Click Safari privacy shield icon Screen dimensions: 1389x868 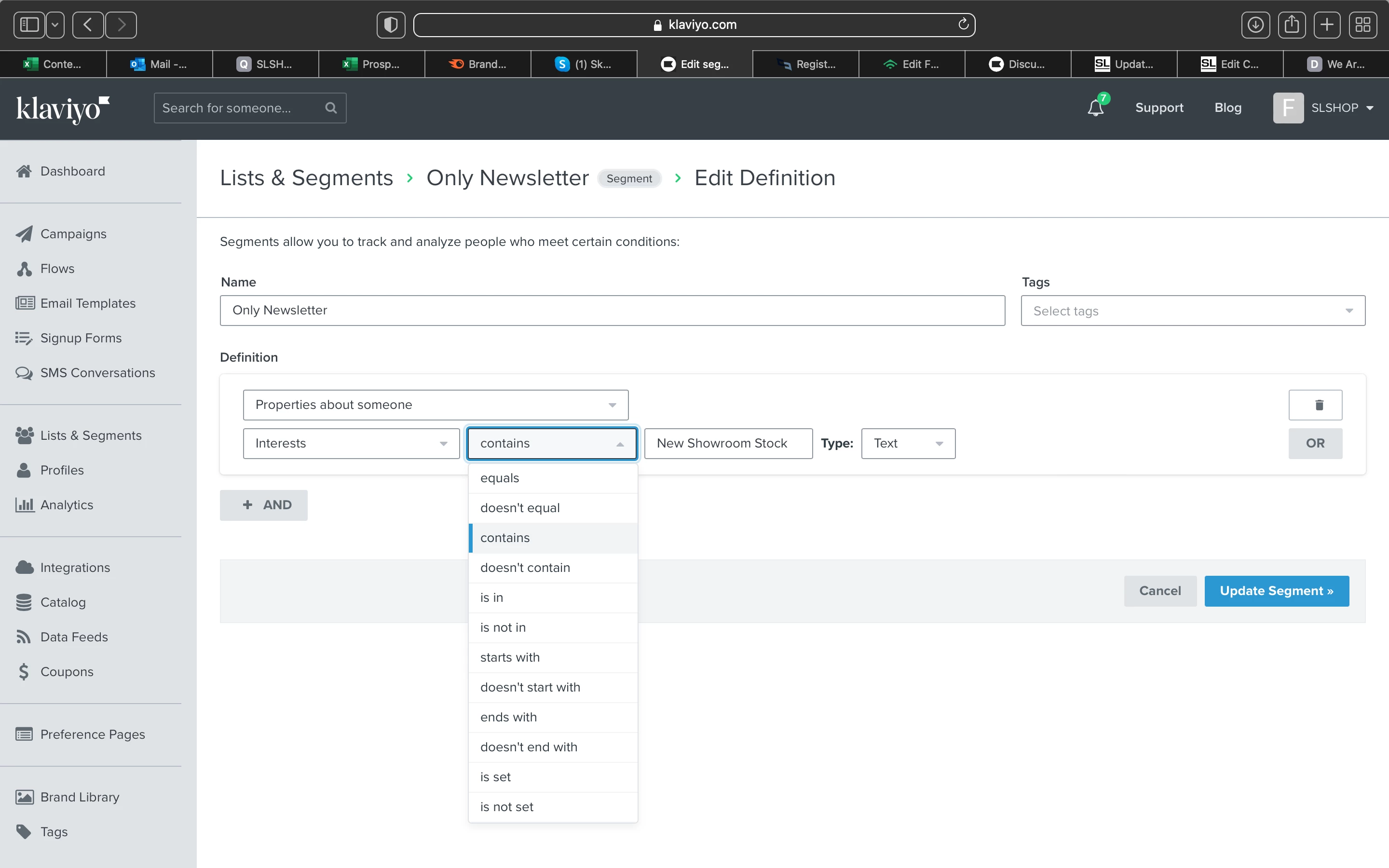tap(391, 25)
